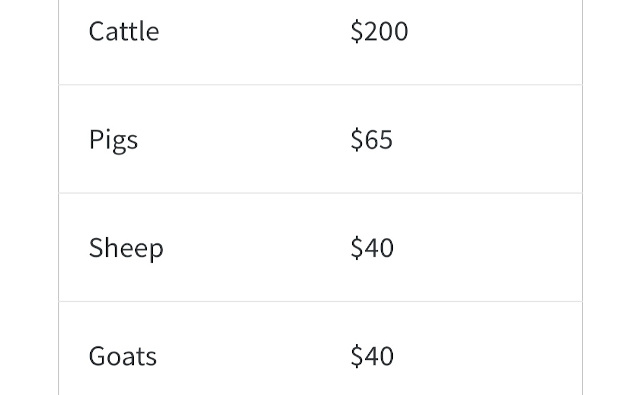Click blank space right of Goats' $40
640x395 pixels.
pyautogui.click(x=488, y=356)
